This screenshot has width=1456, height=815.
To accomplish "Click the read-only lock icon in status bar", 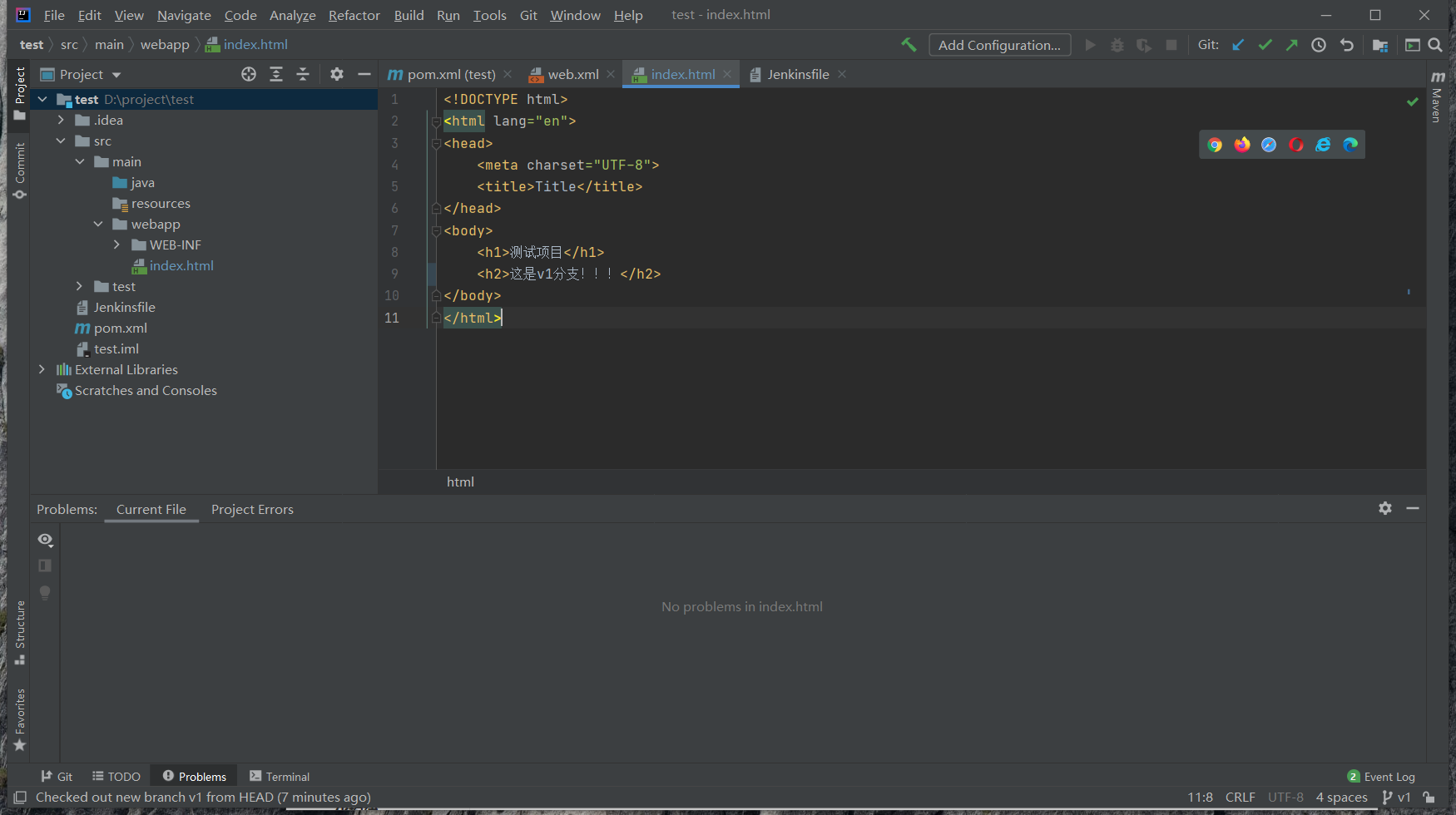I will (1429, 797).
